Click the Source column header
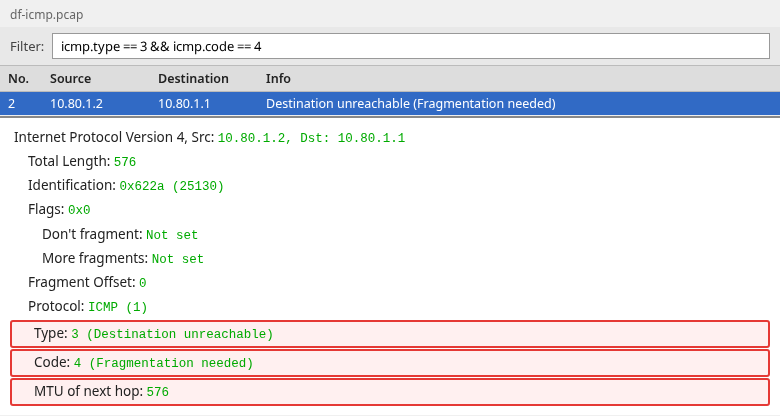Viewport: 780px width, 416px height. coord(70,79)
